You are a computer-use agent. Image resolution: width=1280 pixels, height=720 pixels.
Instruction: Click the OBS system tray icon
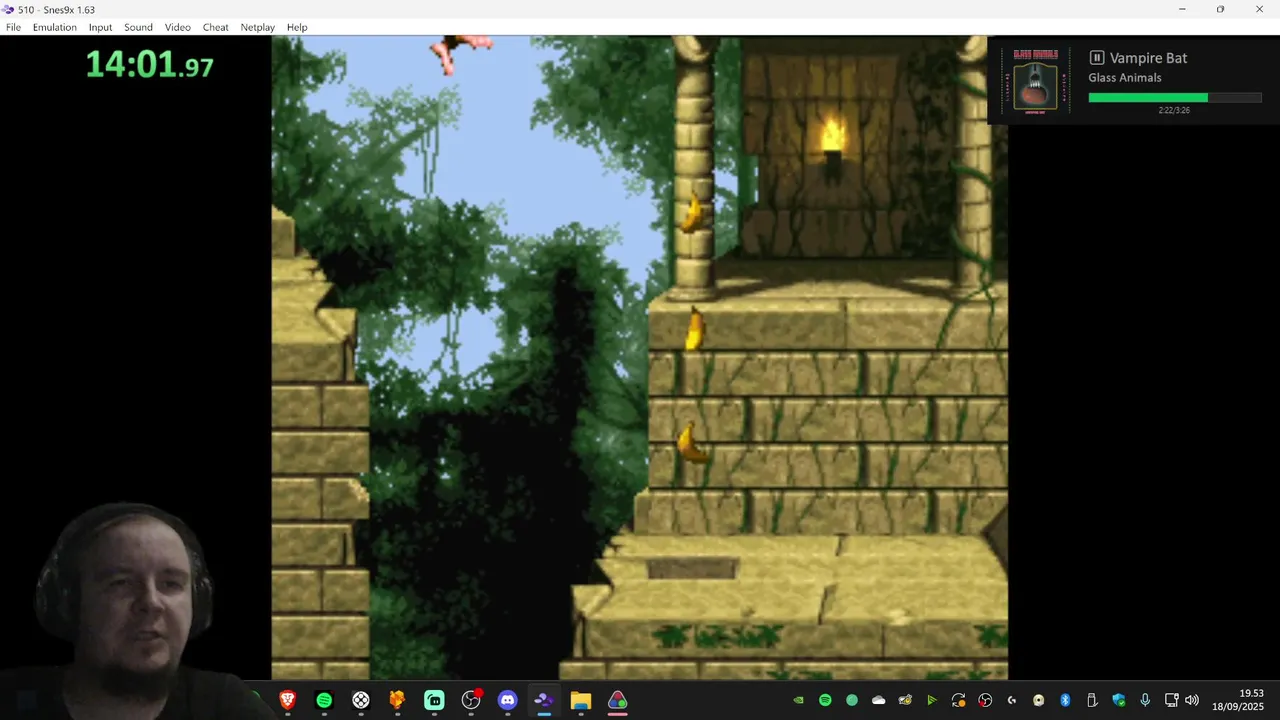985,701
